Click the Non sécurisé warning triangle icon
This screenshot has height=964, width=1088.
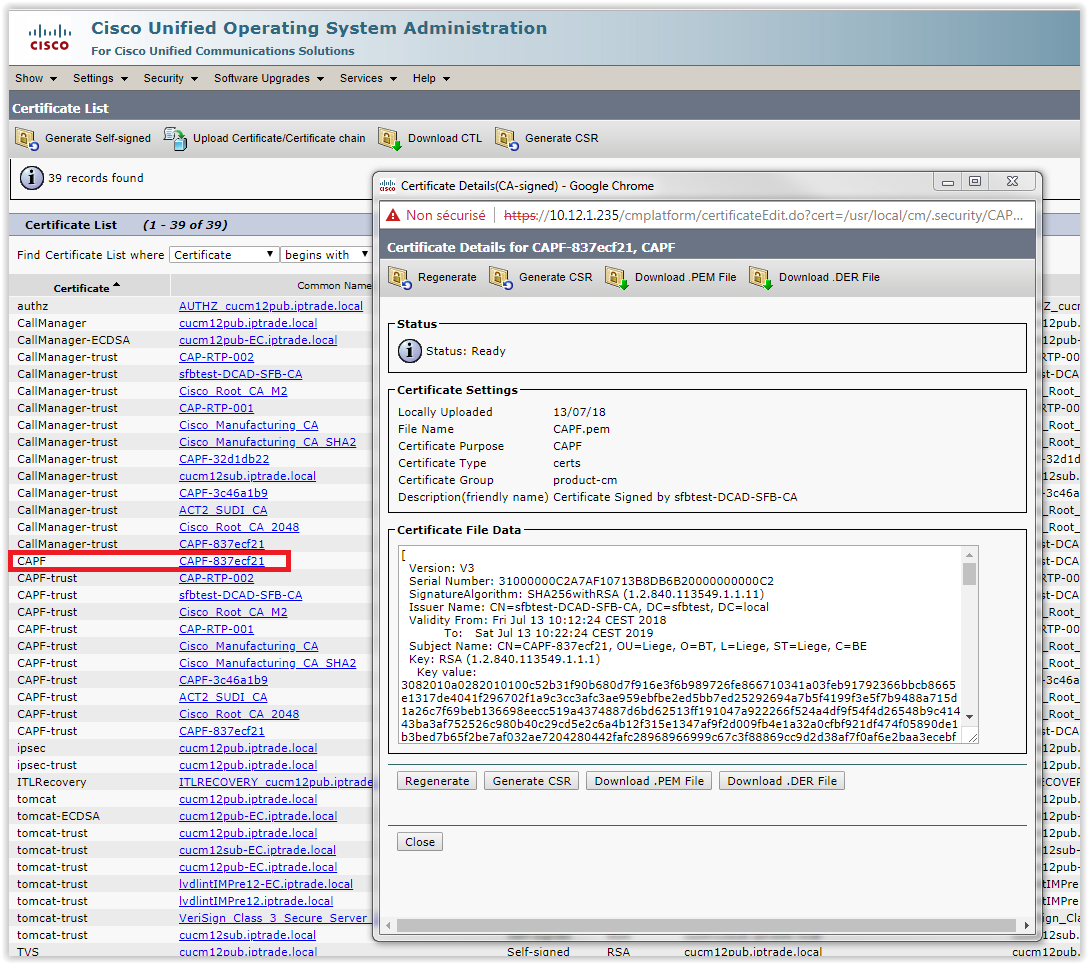pos(393,215)
